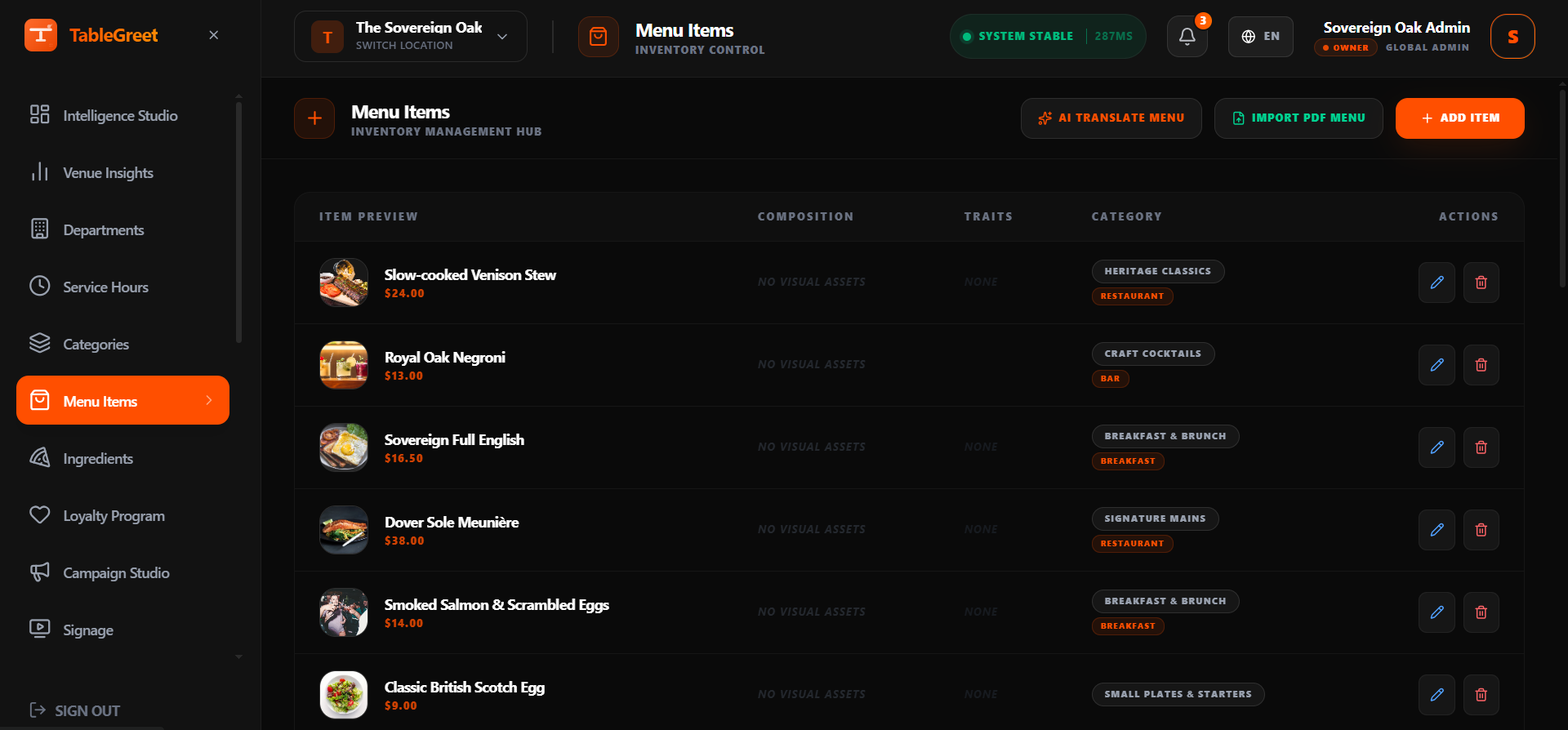Edit the Dover Sole Meunière item
Viewport: 1568px width, 730px height.
1437,530
